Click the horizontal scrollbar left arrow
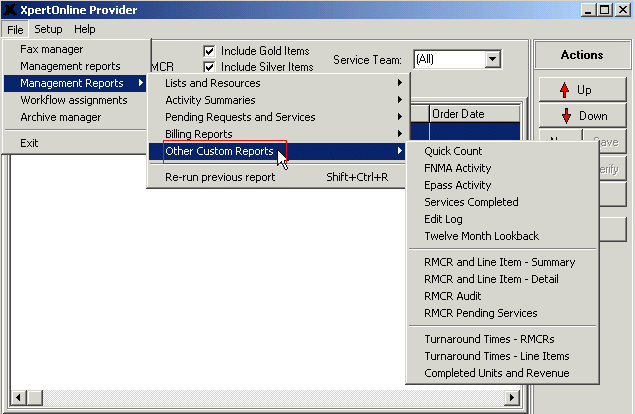 click(18, 397)
